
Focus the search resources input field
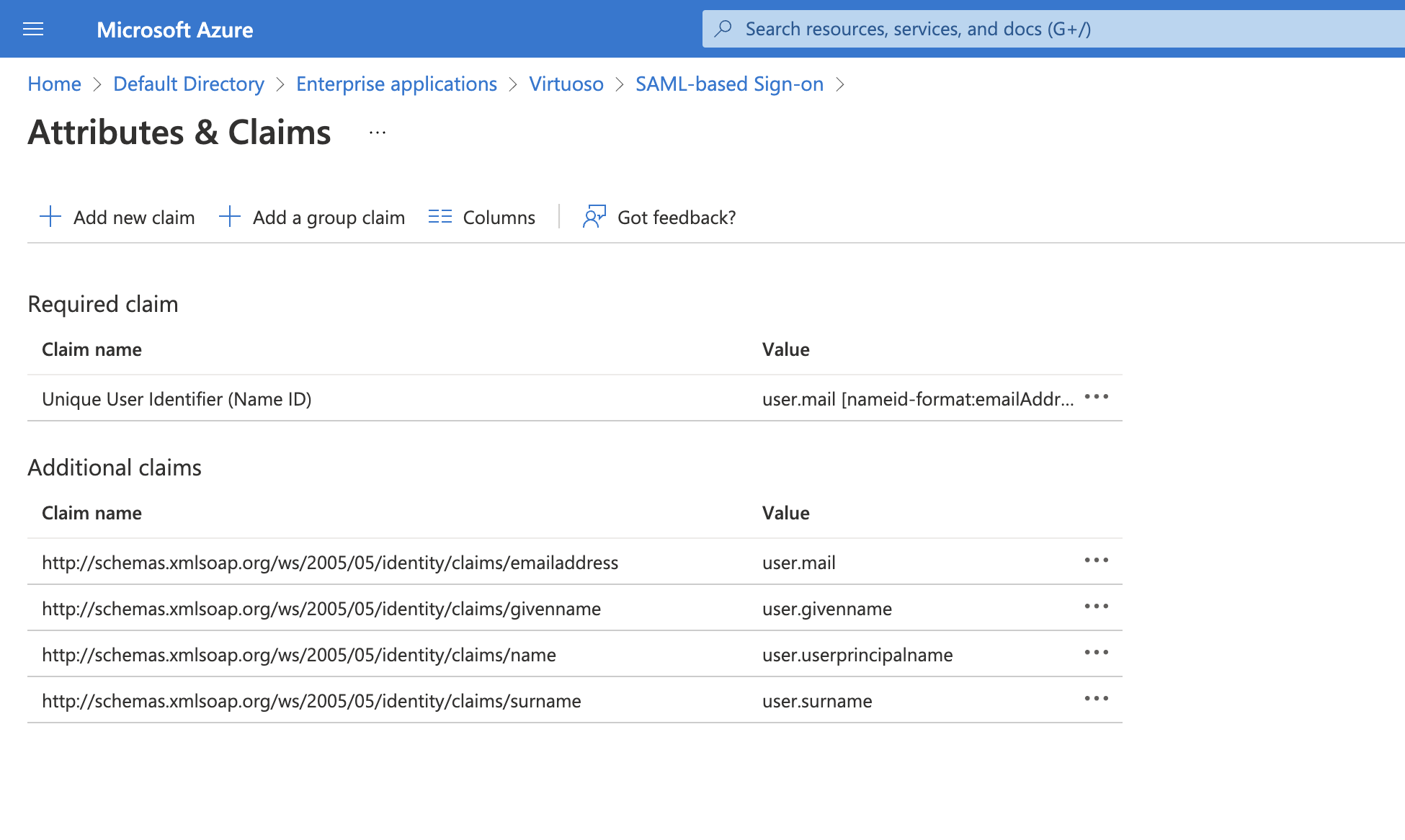click(1053, 29)
